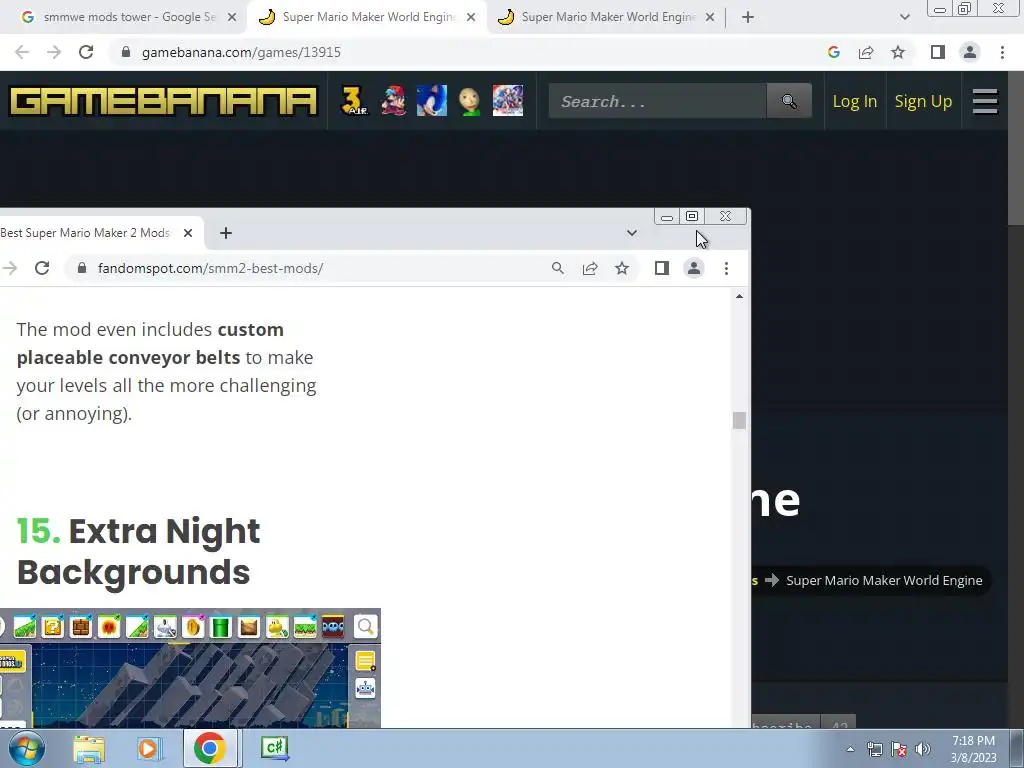Open the side panel in the GameBanana window
This screenshot has width=1024, height=768.
[938, 52]
